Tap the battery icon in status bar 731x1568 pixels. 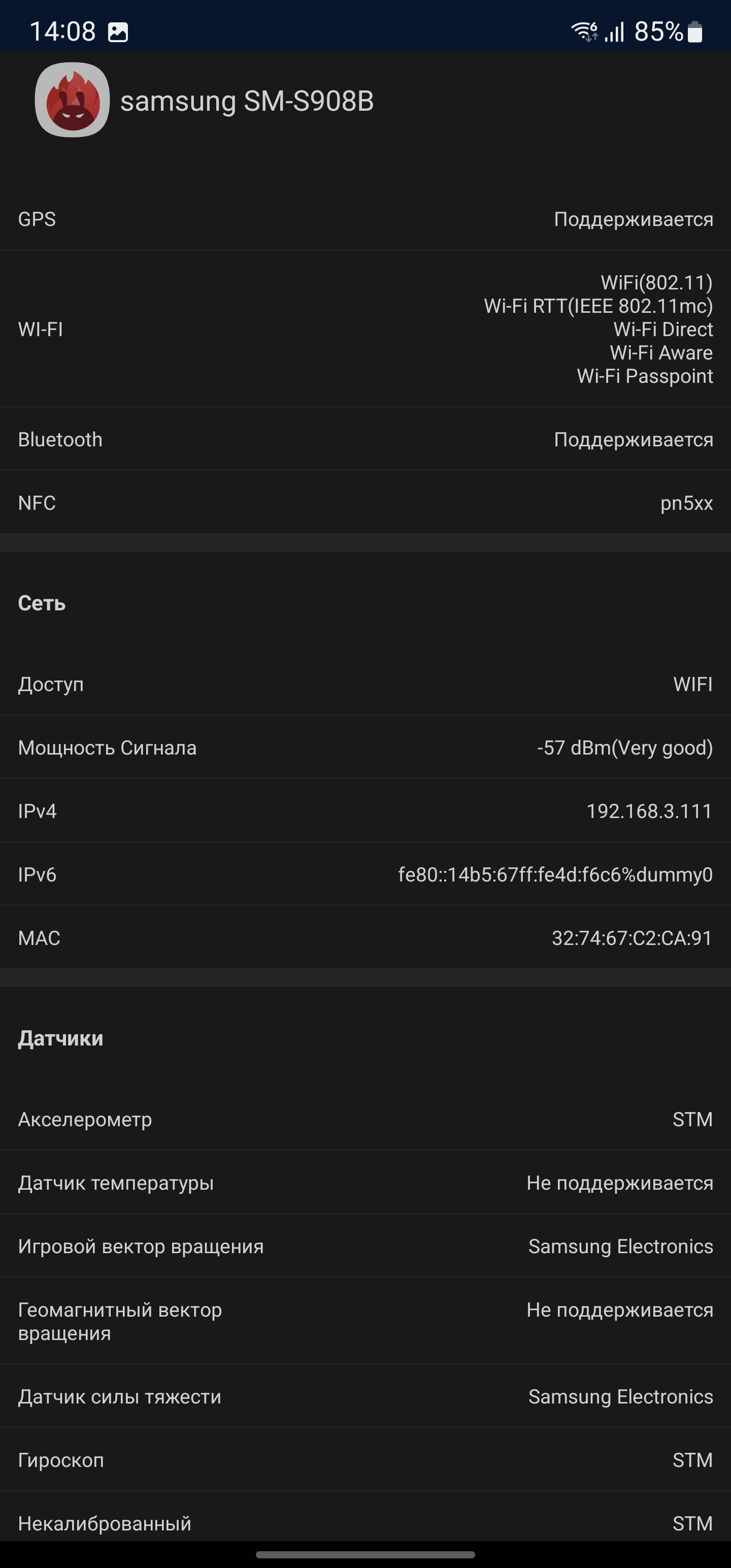[x=694, y=31]
